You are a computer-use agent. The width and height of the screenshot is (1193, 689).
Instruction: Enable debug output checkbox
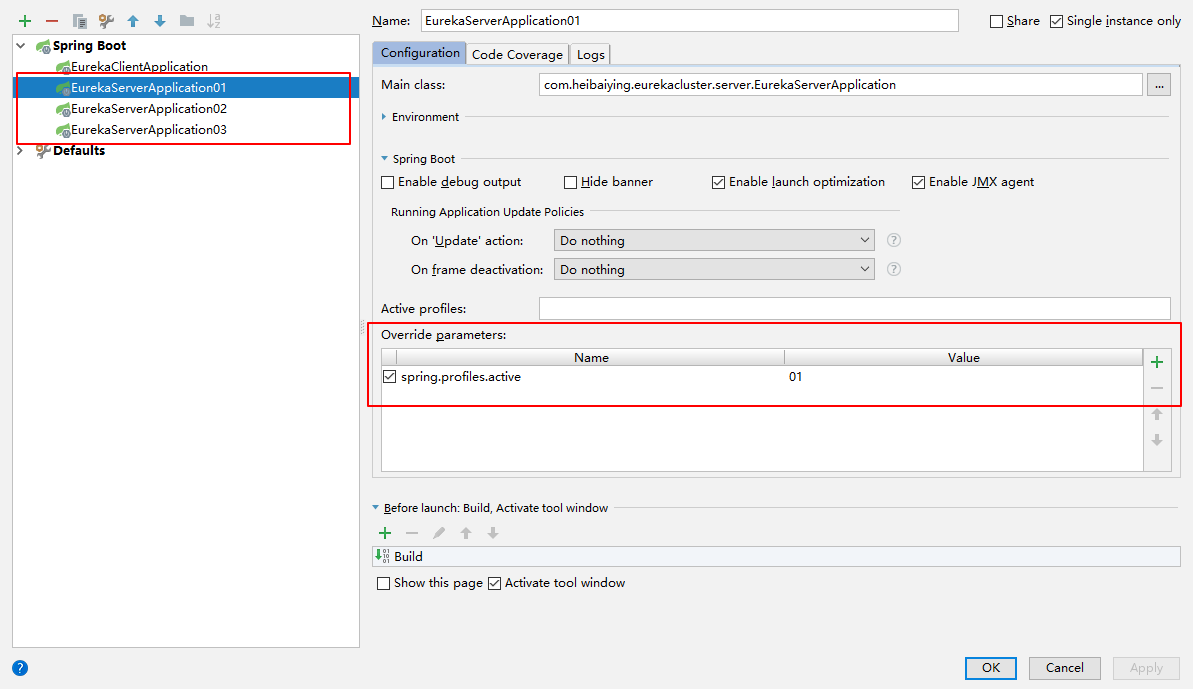click(x=388, y=182)
